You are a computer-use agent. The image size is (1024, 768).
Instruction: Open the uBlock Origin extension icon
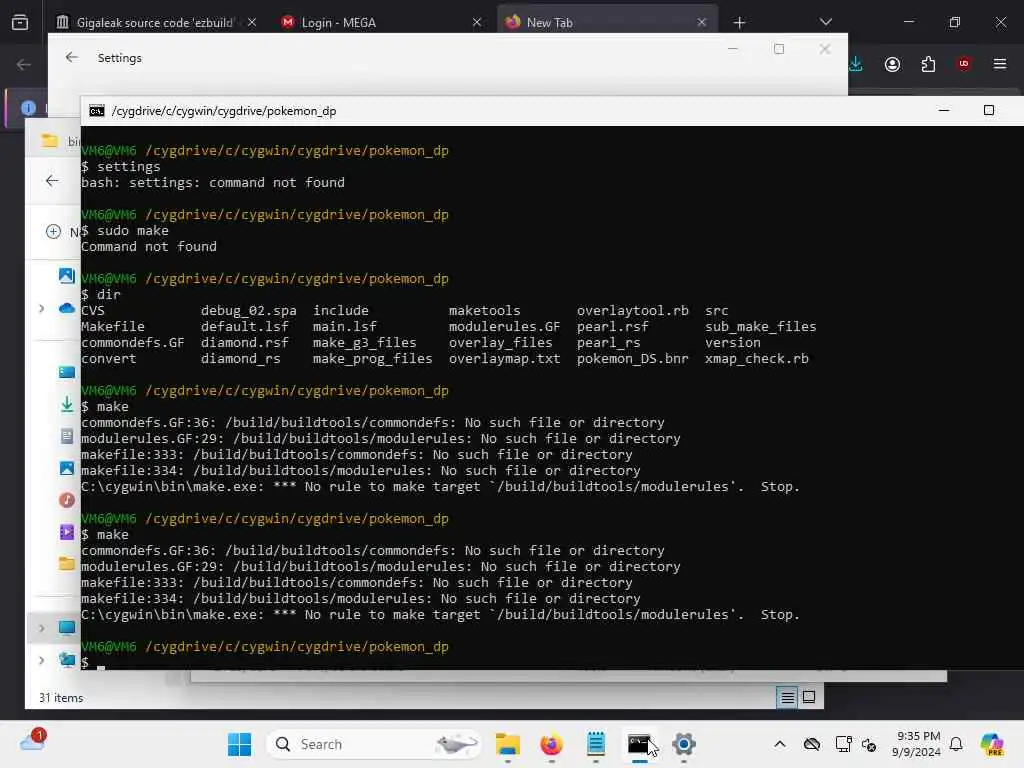click(x=963, y=63)
